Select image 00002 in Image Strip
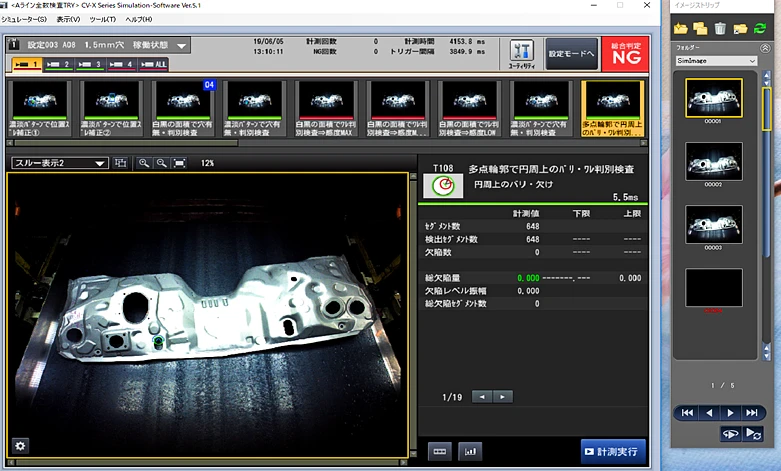 click(x=713, y=161)
